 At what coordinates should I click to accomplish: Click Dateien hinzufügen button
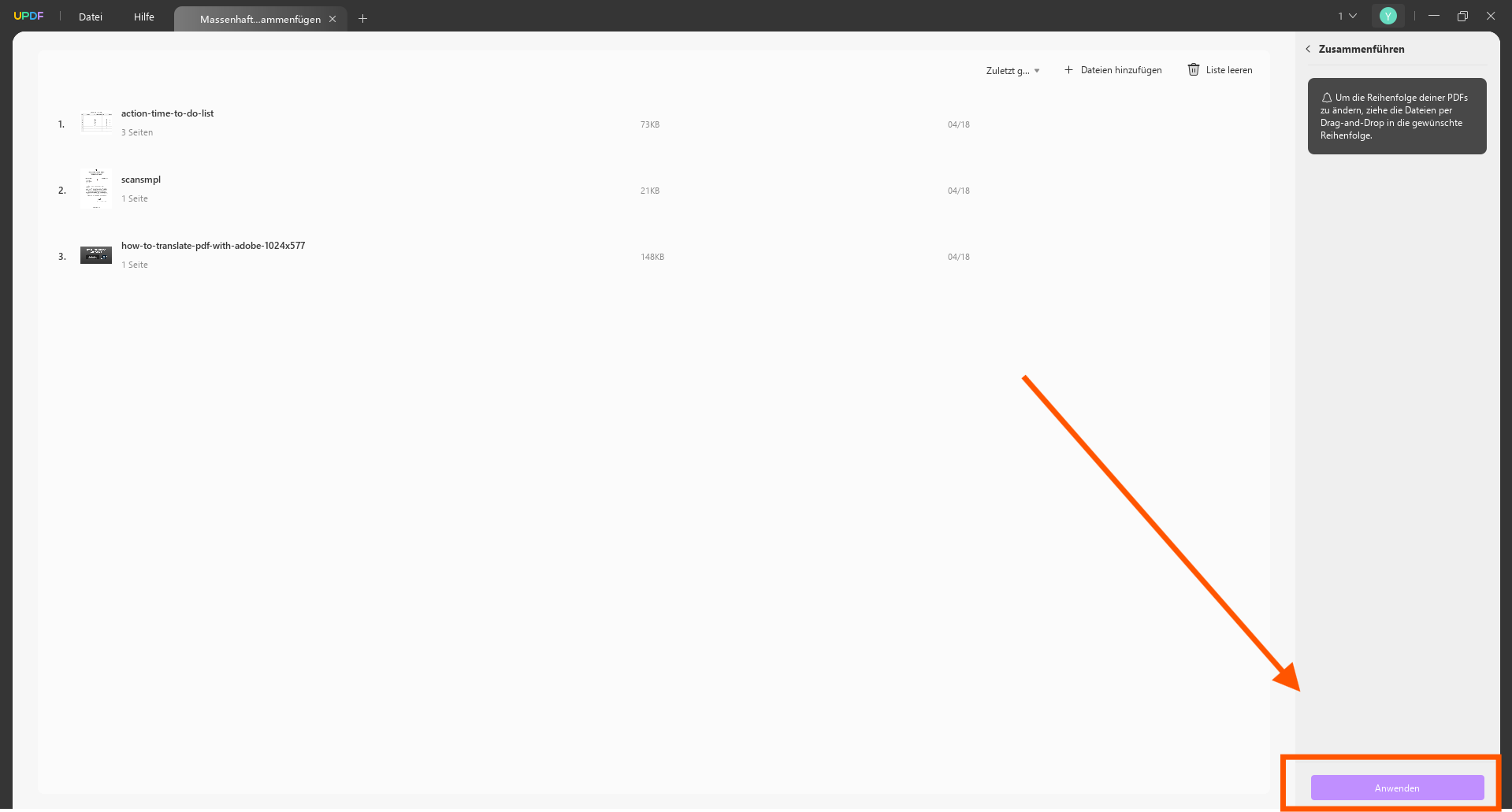click(x=1113, y=70)
